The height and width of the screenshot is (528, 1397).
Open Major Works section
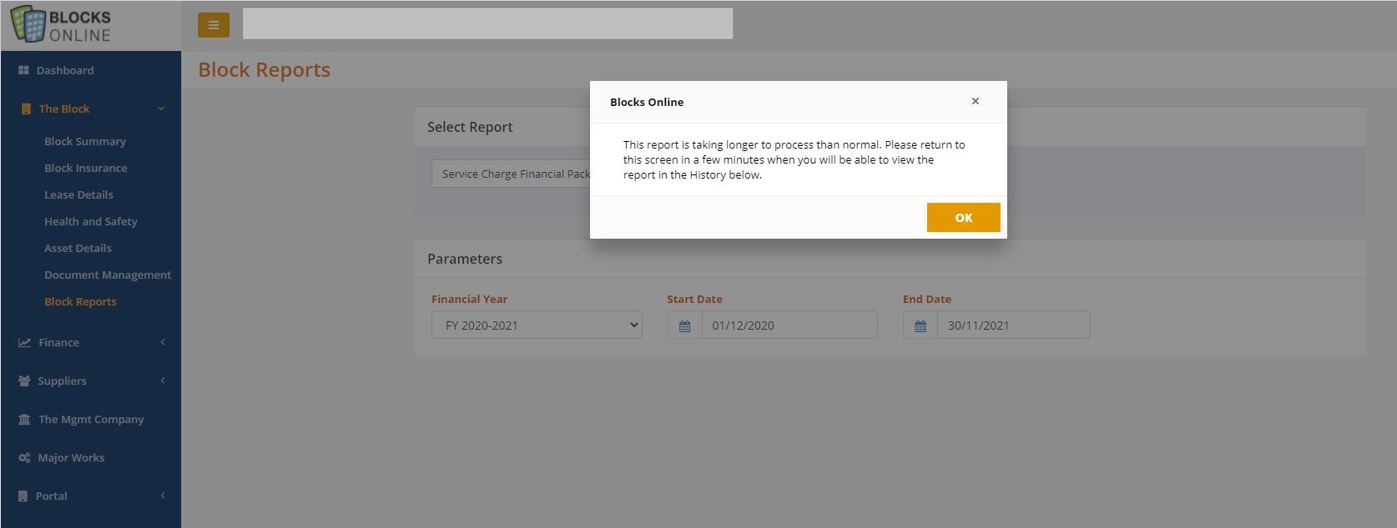[71, 458]
